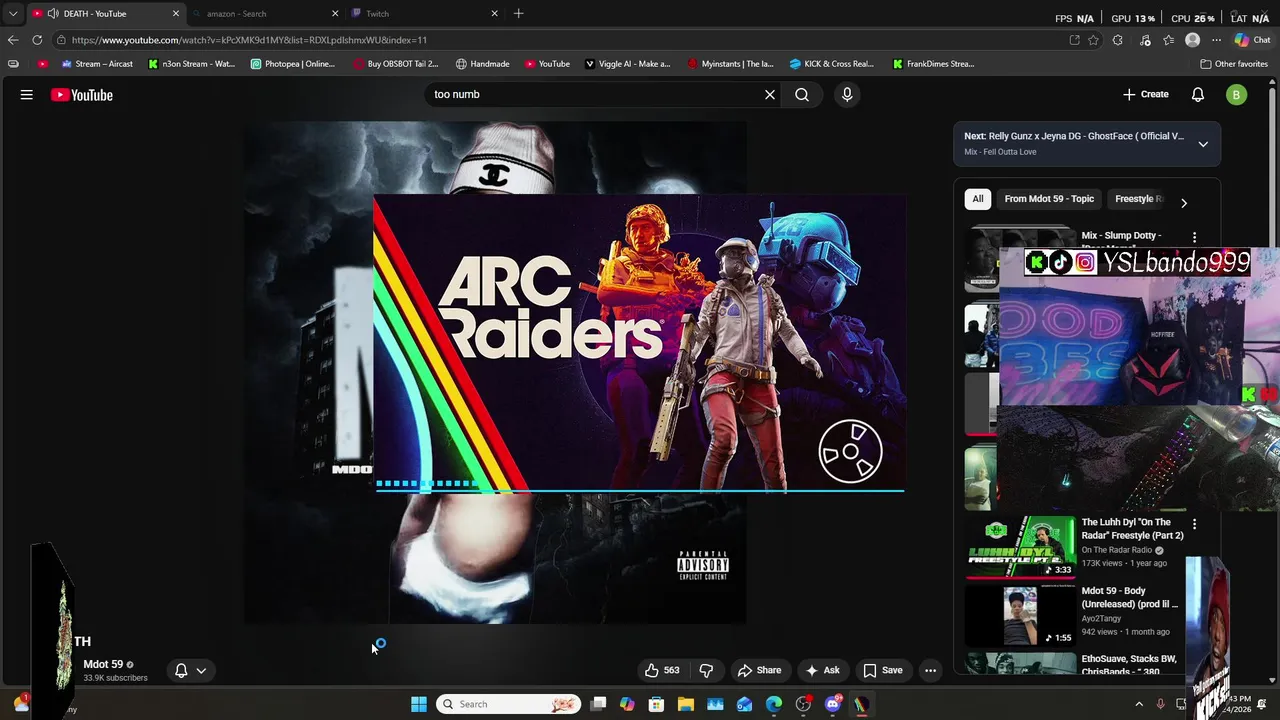Go to YouTube home via logo
Screen dimensions: 1280x720
tap(82, 95)
